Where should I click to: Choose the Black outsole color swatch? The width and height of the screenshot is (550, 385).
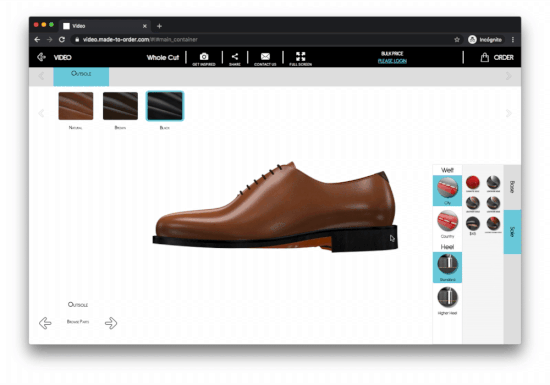pos(165,106)
